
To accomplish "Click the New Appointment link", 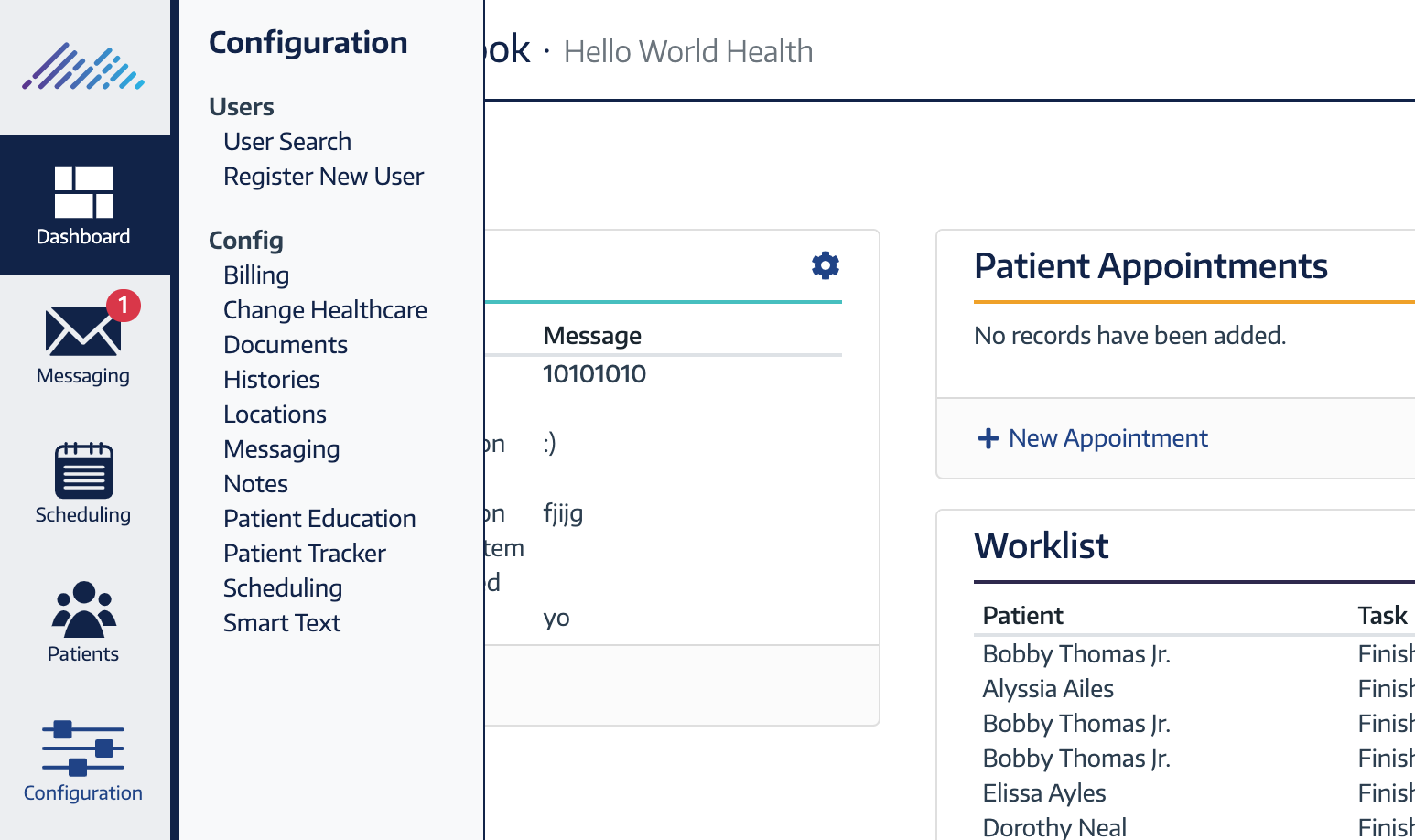I will [x=1107, y=438].
